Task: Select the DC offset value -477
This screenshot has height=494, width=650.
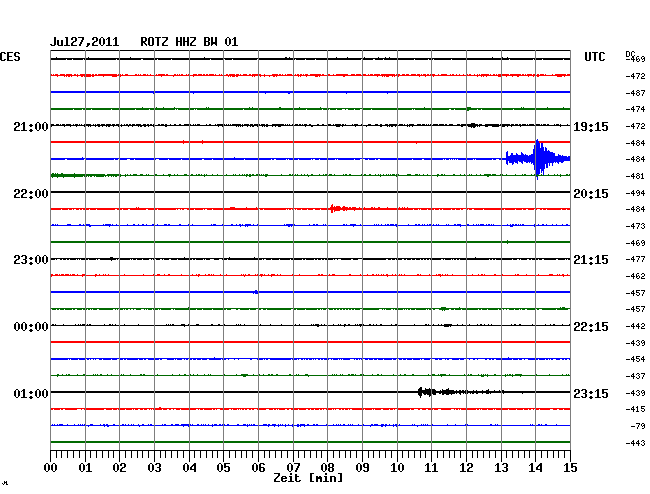Action: click(635, 259)
